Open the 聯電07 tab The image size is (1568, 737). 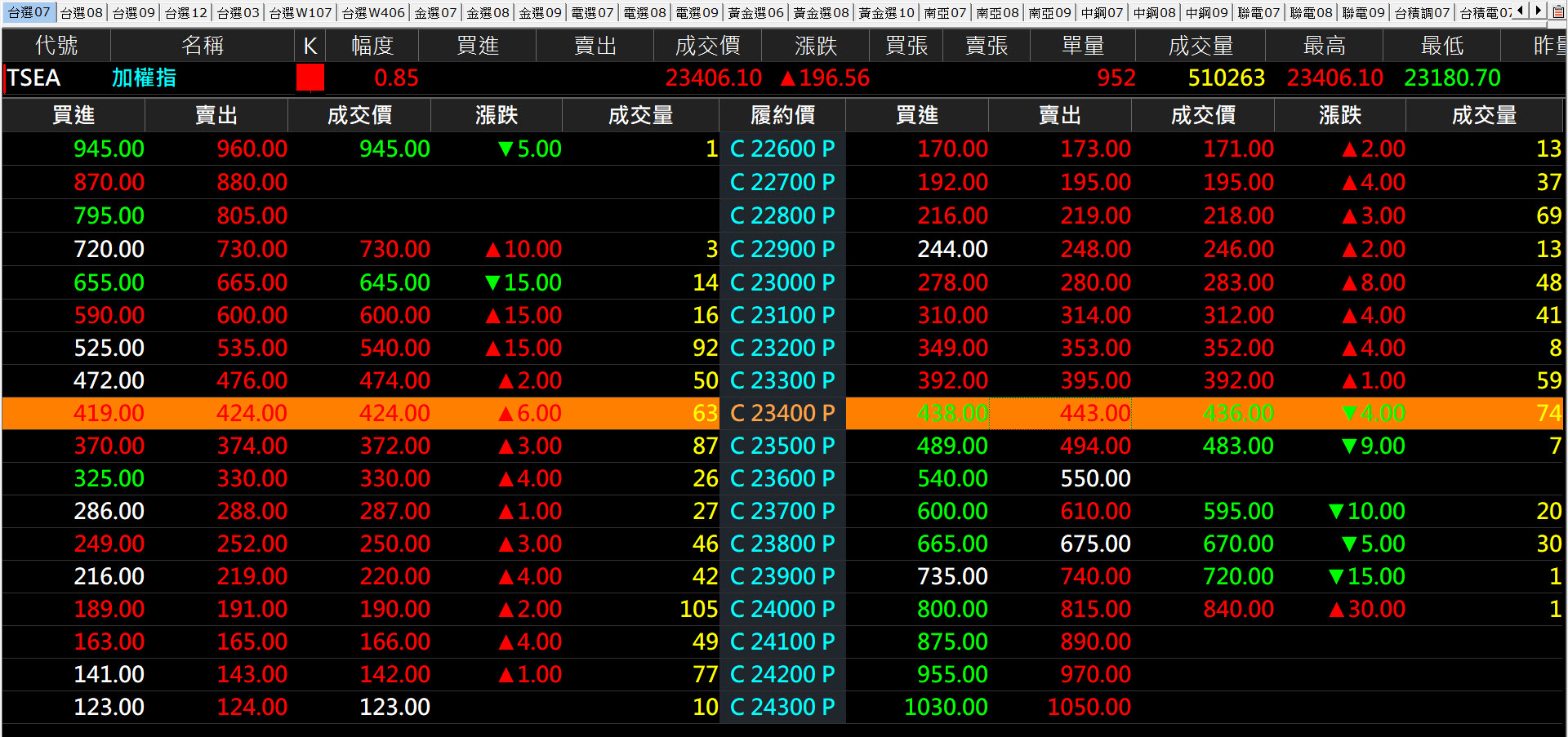[x=1258, y=13]
